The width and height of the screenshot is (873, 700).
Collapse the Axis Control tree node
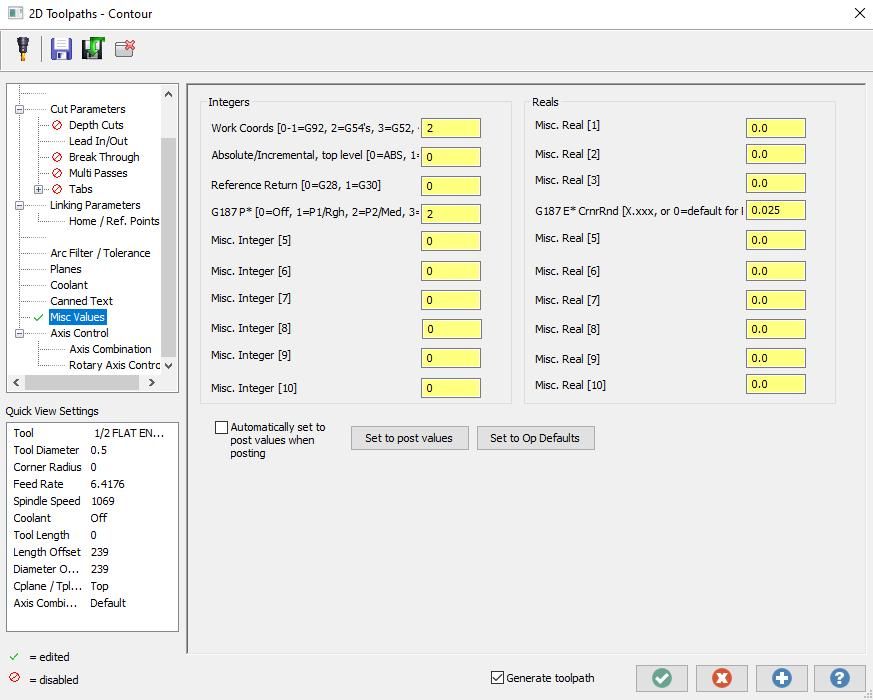click(x=19, y=334)
